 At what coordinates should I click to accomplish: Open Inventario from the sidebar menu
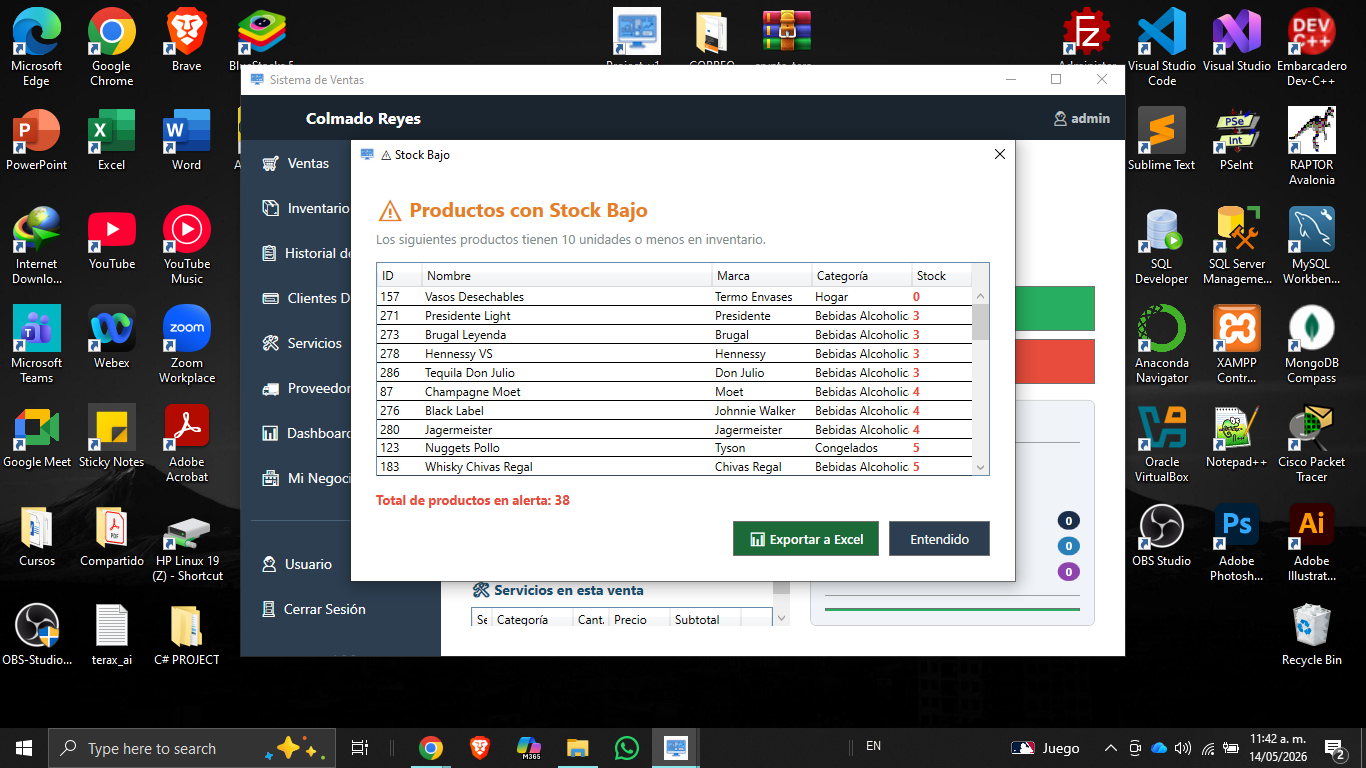(x=305, y=208)
